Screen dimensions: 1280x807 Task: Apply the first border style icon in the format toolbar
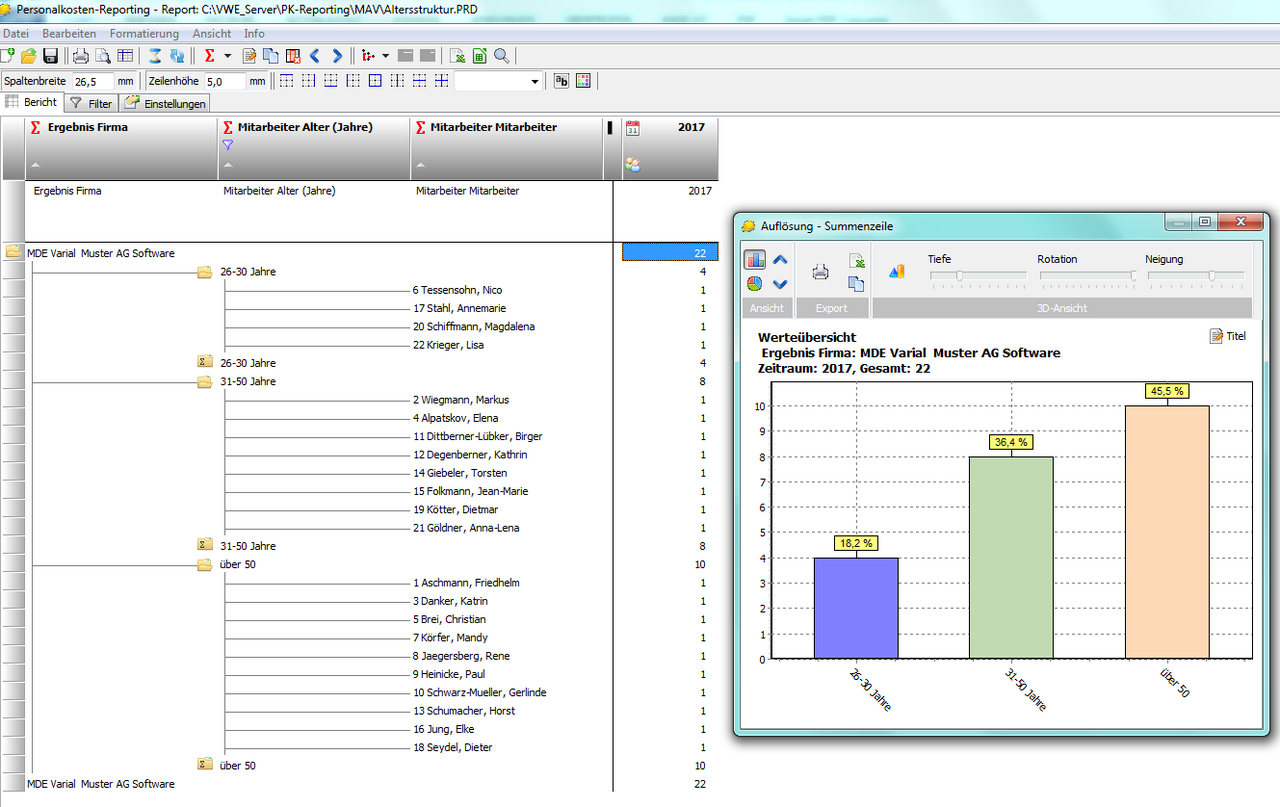pyautogui.click(x=286, y=81)
